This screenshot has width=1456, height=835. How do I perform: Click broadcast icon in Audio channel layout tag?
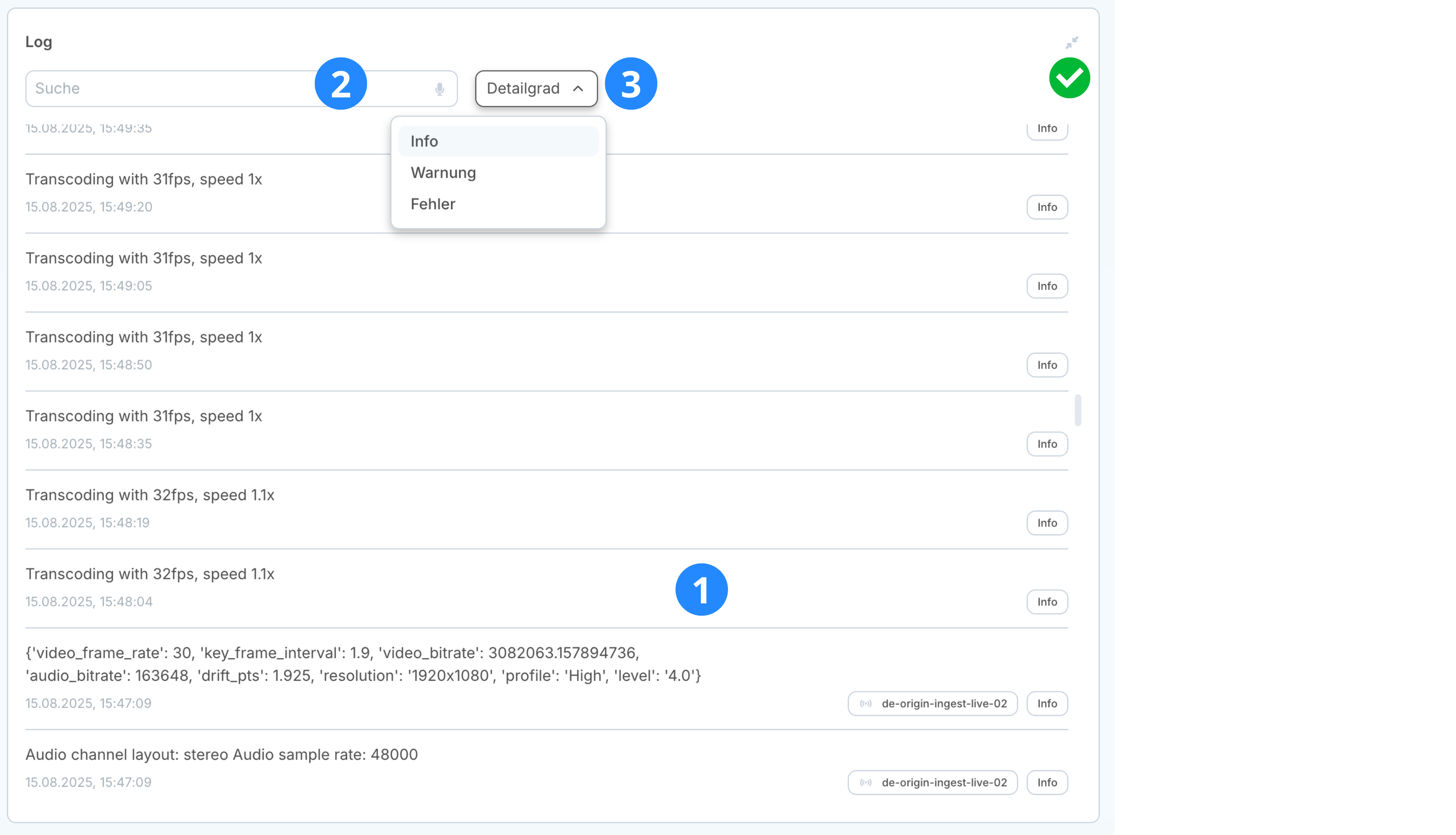pos(866,783)
